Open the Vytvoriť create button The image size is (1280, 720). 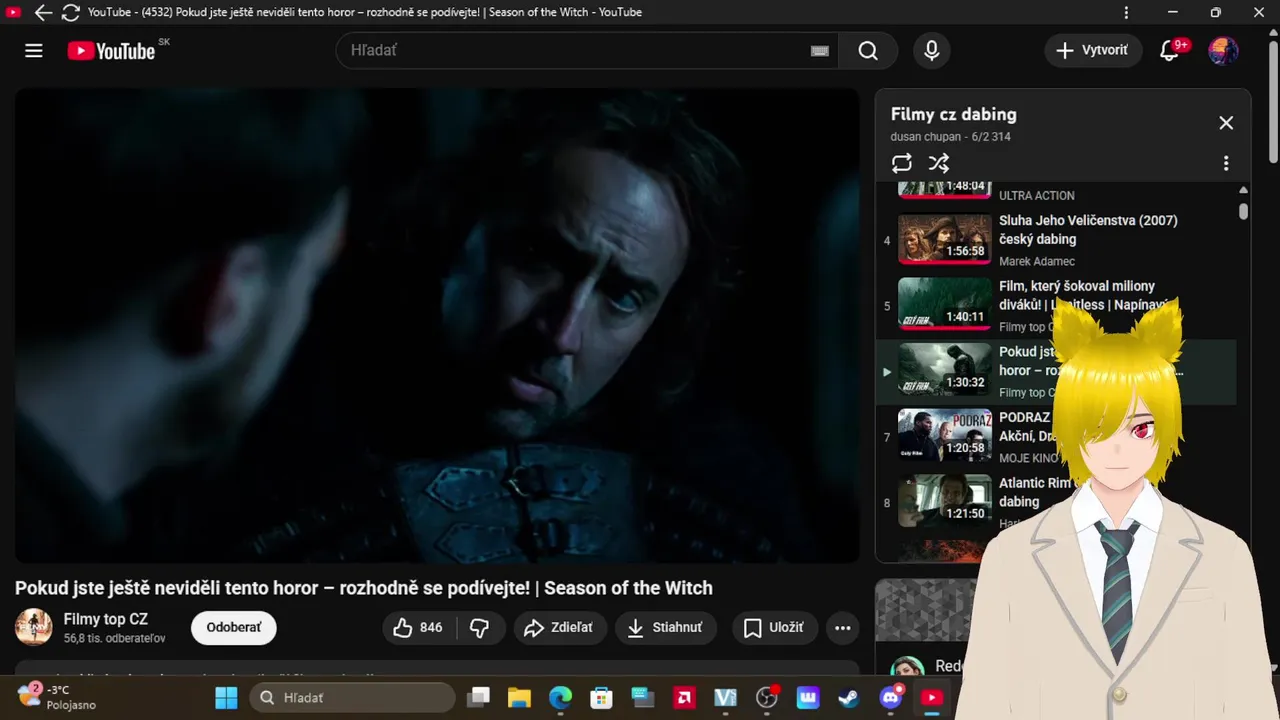[x=1093, y=50]
